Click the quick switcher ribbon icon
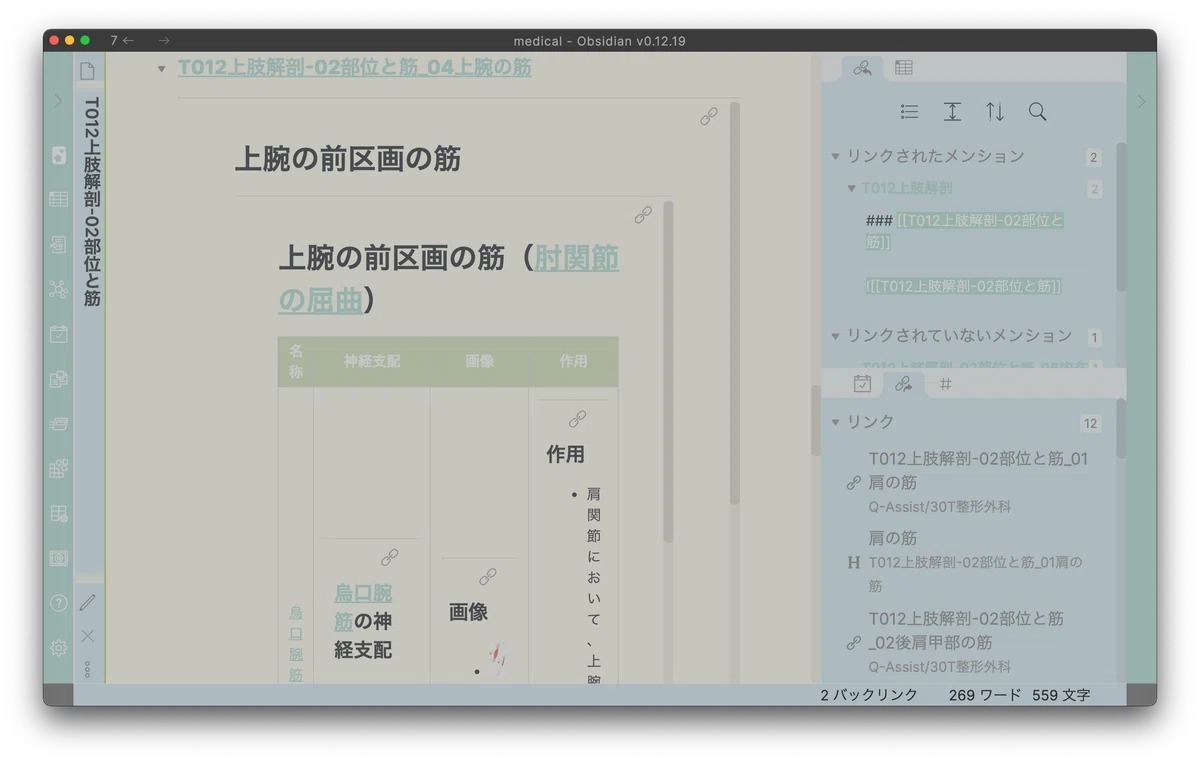1200x763 pixels. [x=58, y=244]
